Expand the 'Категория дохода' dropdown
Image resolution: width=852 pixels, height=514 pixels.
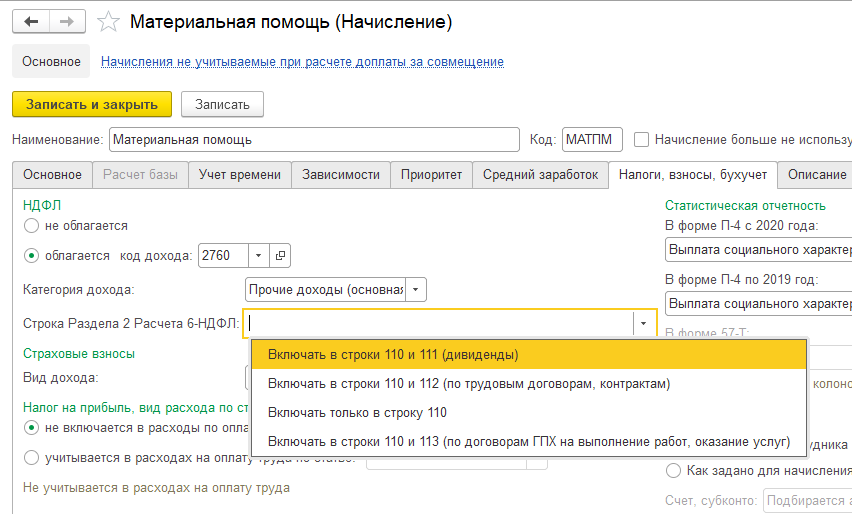click(416, 290)
